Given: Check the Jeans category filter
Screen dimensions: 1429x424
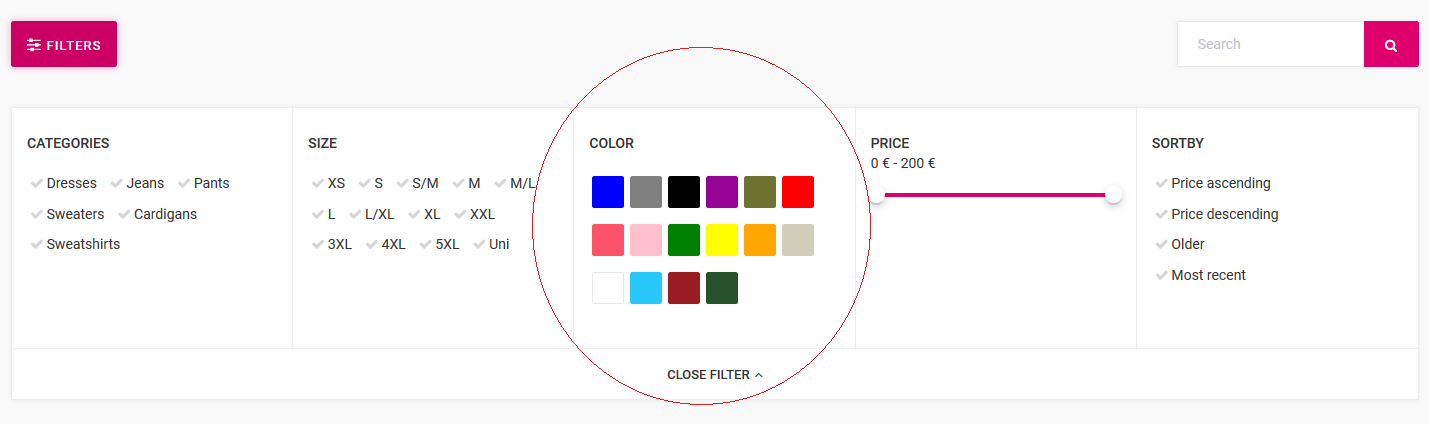Looking at the screenshot, I should [137, 183].
